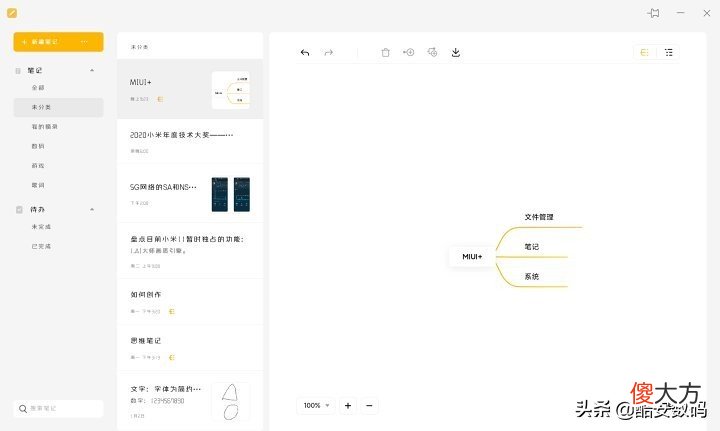
Task: Collapse the 待办 section chevron
Action: (x=92, y=209)
